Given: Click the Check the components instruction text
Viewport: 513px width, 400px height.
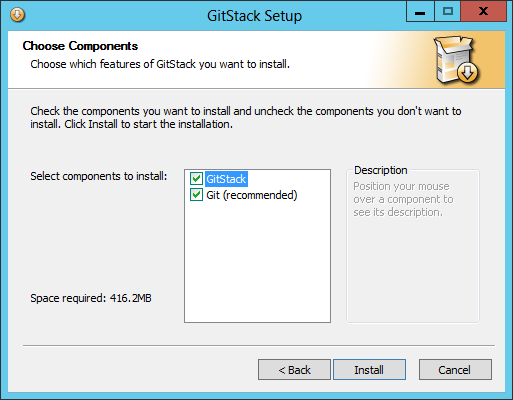Looking at the screenshot, I should (x=246, y=117).
